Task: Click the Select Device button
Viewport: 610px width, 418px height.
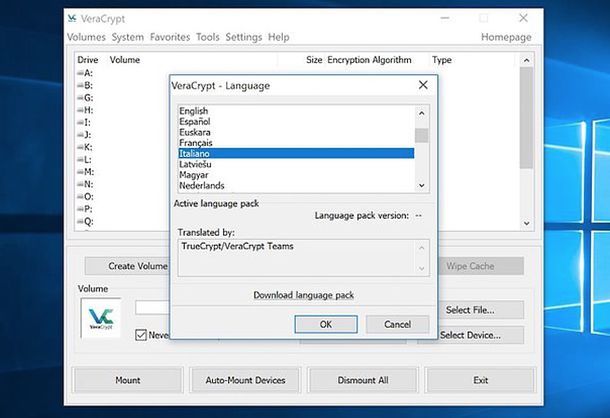Action: tap(481, 335)
